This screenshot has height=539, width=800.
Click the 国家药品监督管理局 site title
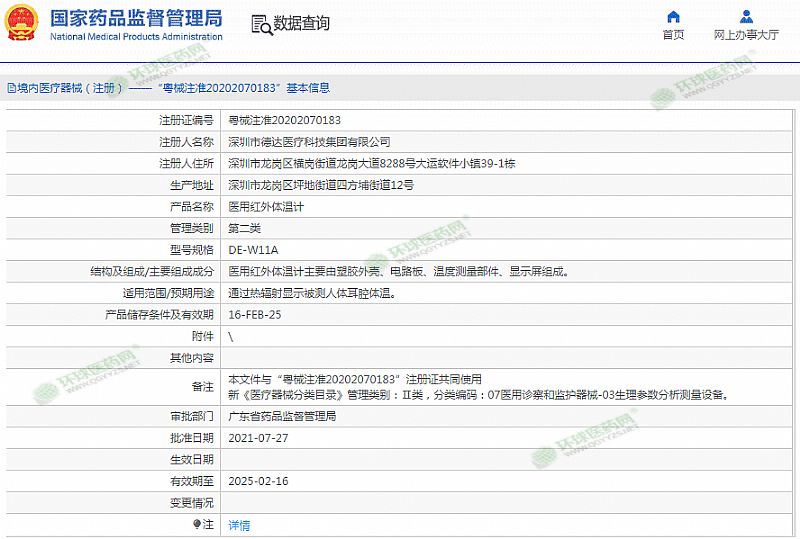[x=136, y=18]
